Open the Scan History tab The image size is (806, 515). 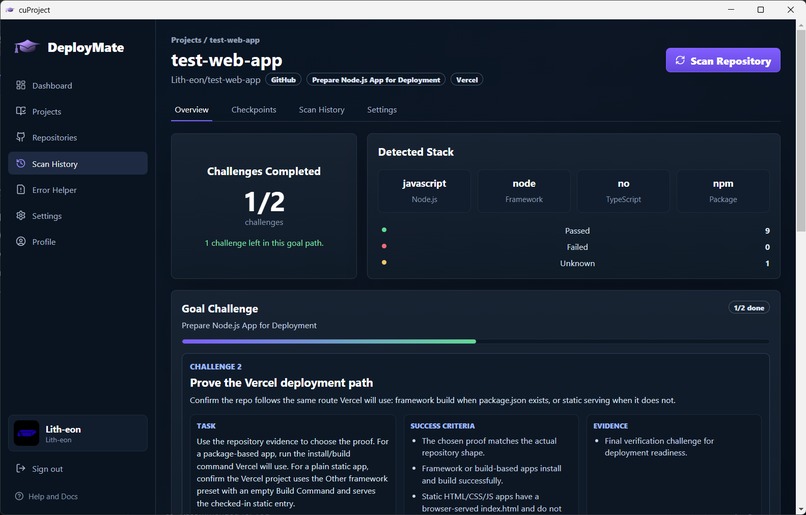(321, 109)
